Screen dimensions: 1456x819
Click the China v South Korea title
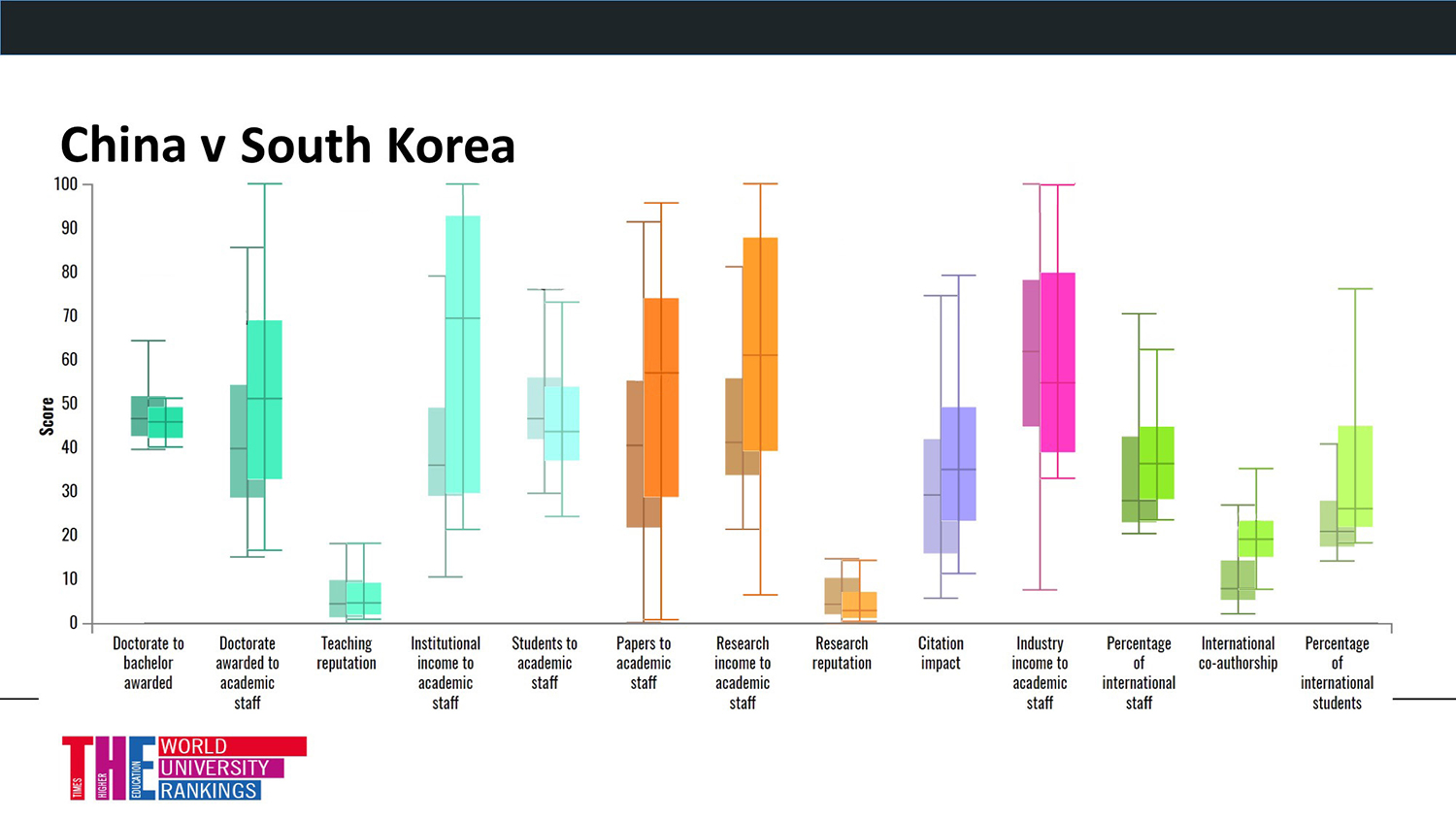(x=287, y=146)
